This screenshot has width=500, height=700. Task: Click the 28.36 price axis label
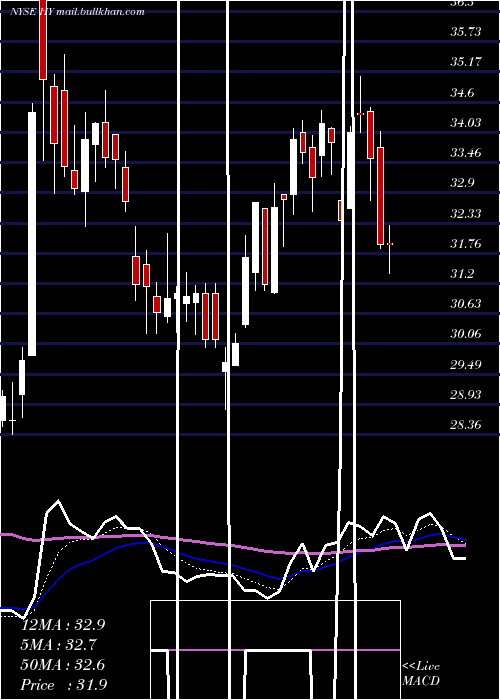466,425
